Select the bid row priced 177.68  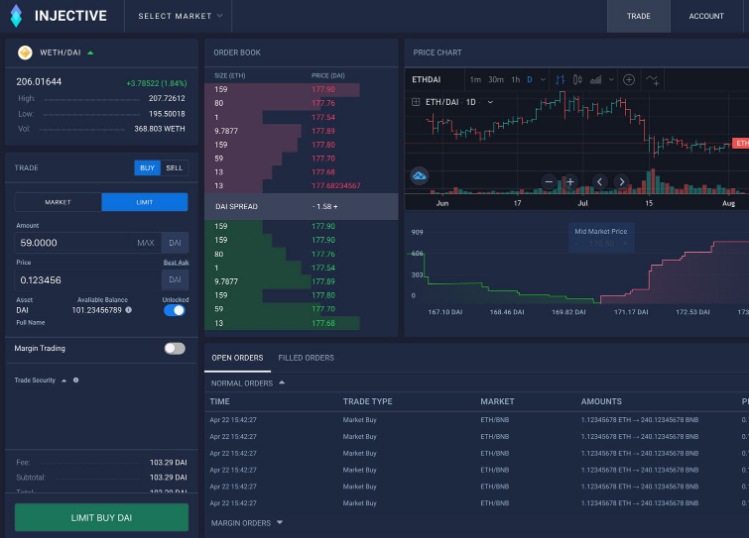[301, 323]
